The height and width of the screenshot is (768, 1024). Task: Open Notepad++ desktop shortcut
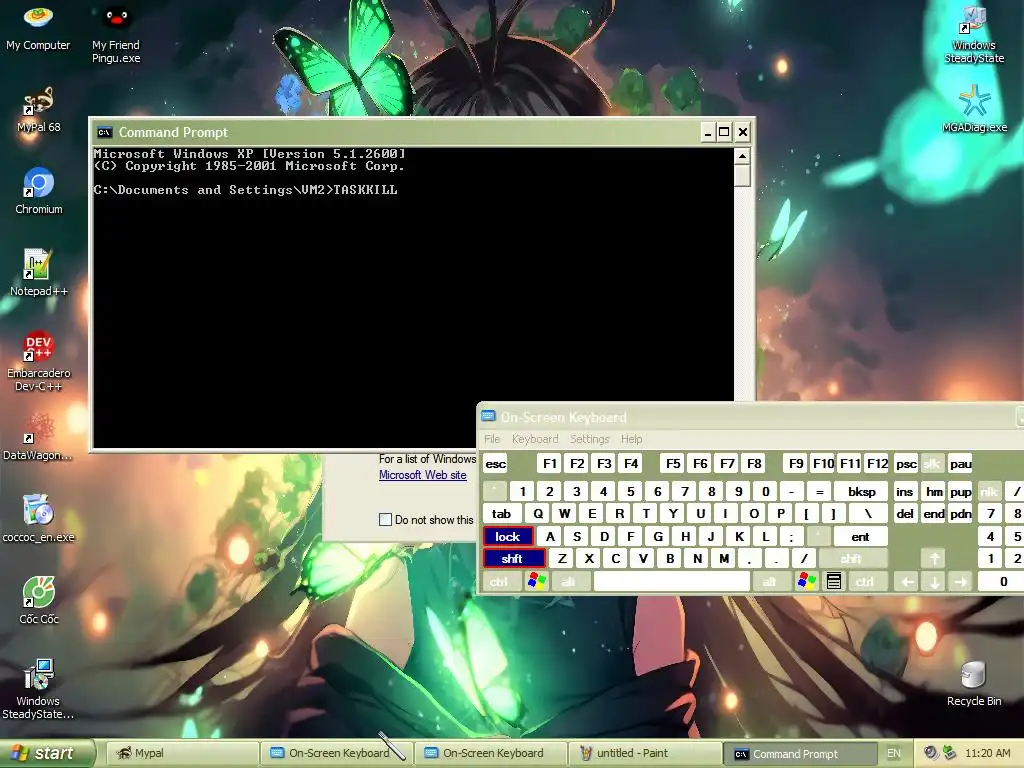pos(38,273)
